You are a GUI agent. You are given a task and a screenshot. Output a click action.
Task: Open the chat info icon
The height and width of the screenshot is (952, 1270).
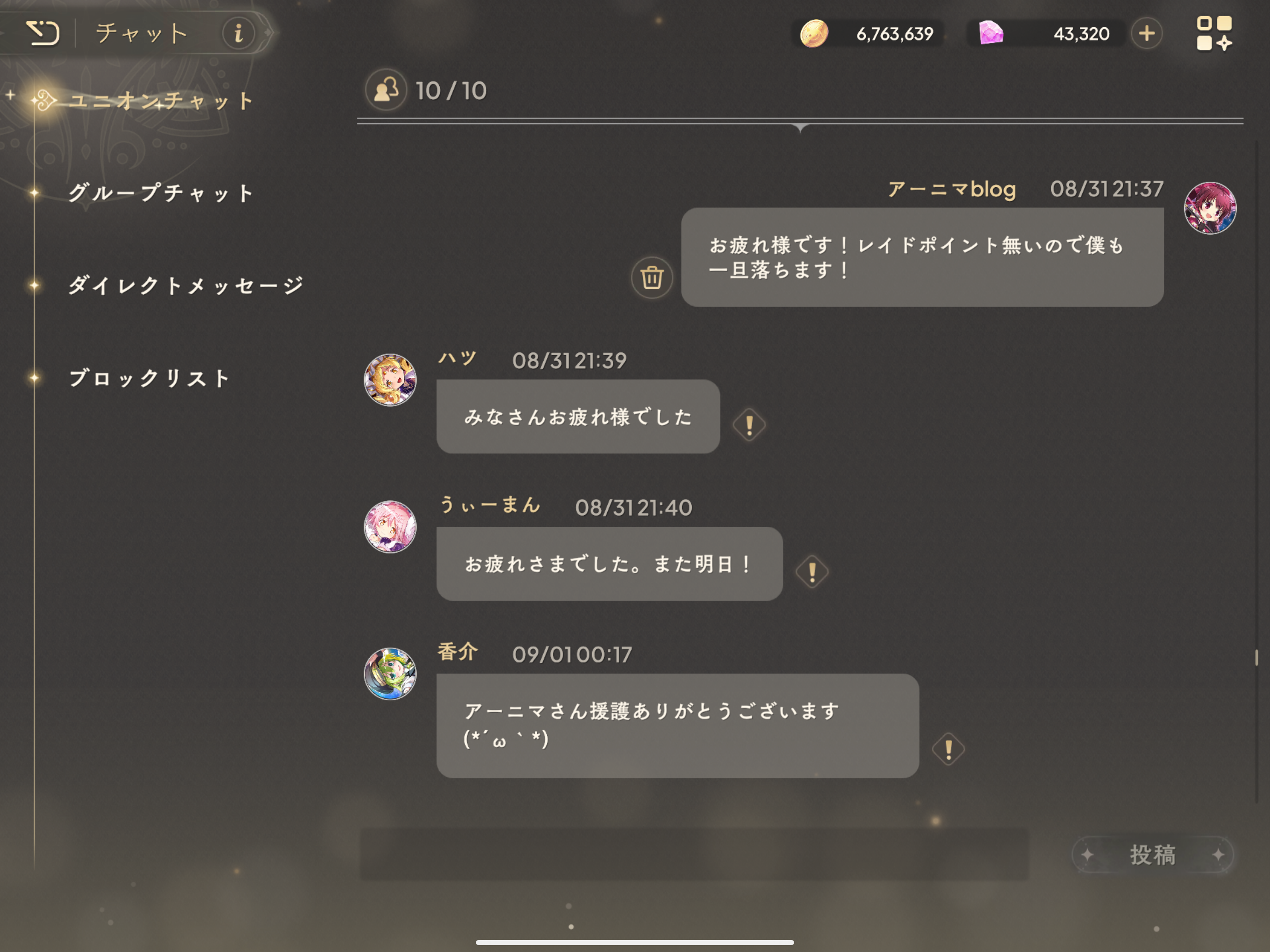[x=238, y=33]
